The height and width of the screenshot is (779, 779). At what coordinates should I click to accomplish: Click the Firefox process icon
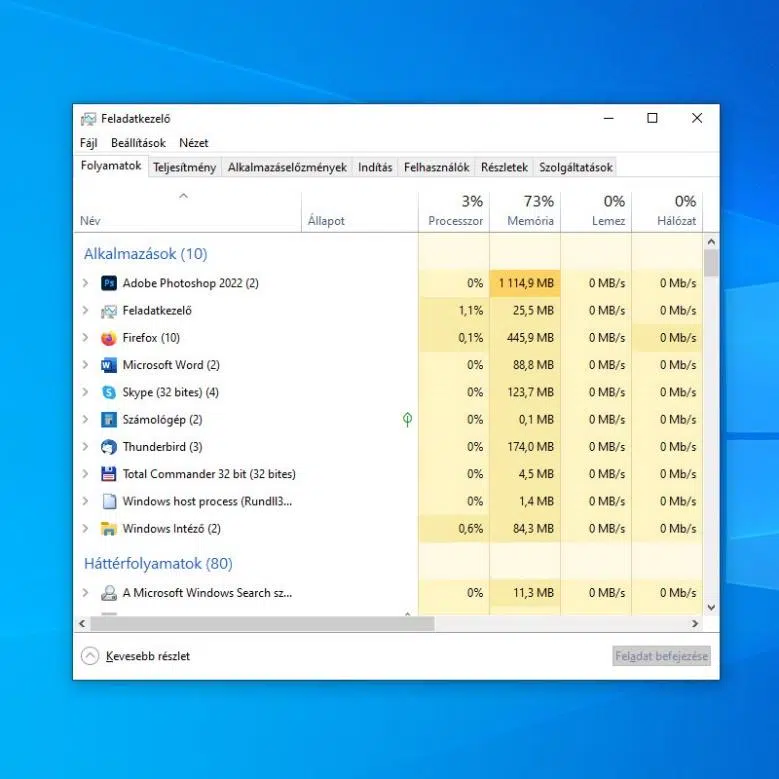[109, 338]
